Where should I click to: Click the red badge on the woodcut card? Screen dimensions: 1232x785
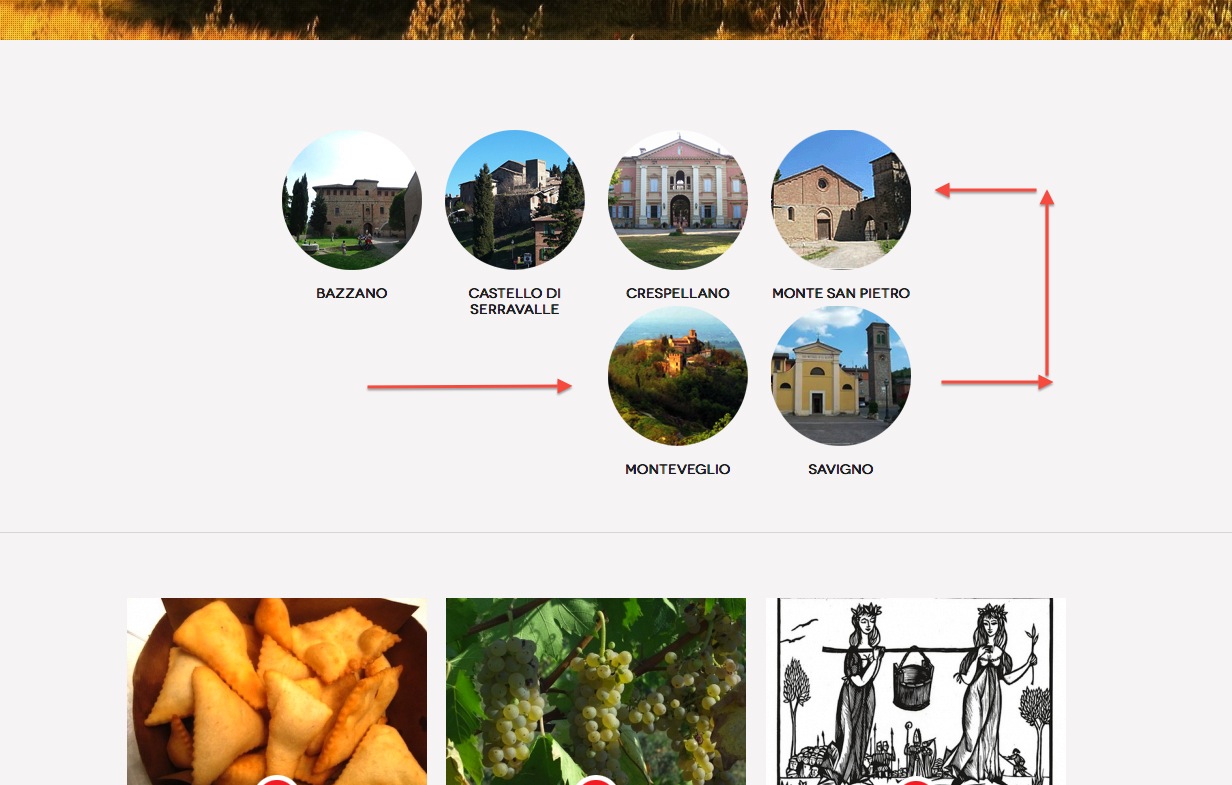916,780
